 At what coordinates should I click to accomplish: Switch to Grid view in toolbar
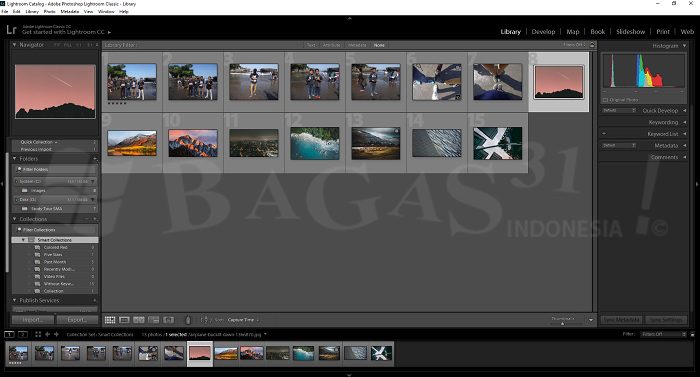point(110,320)
